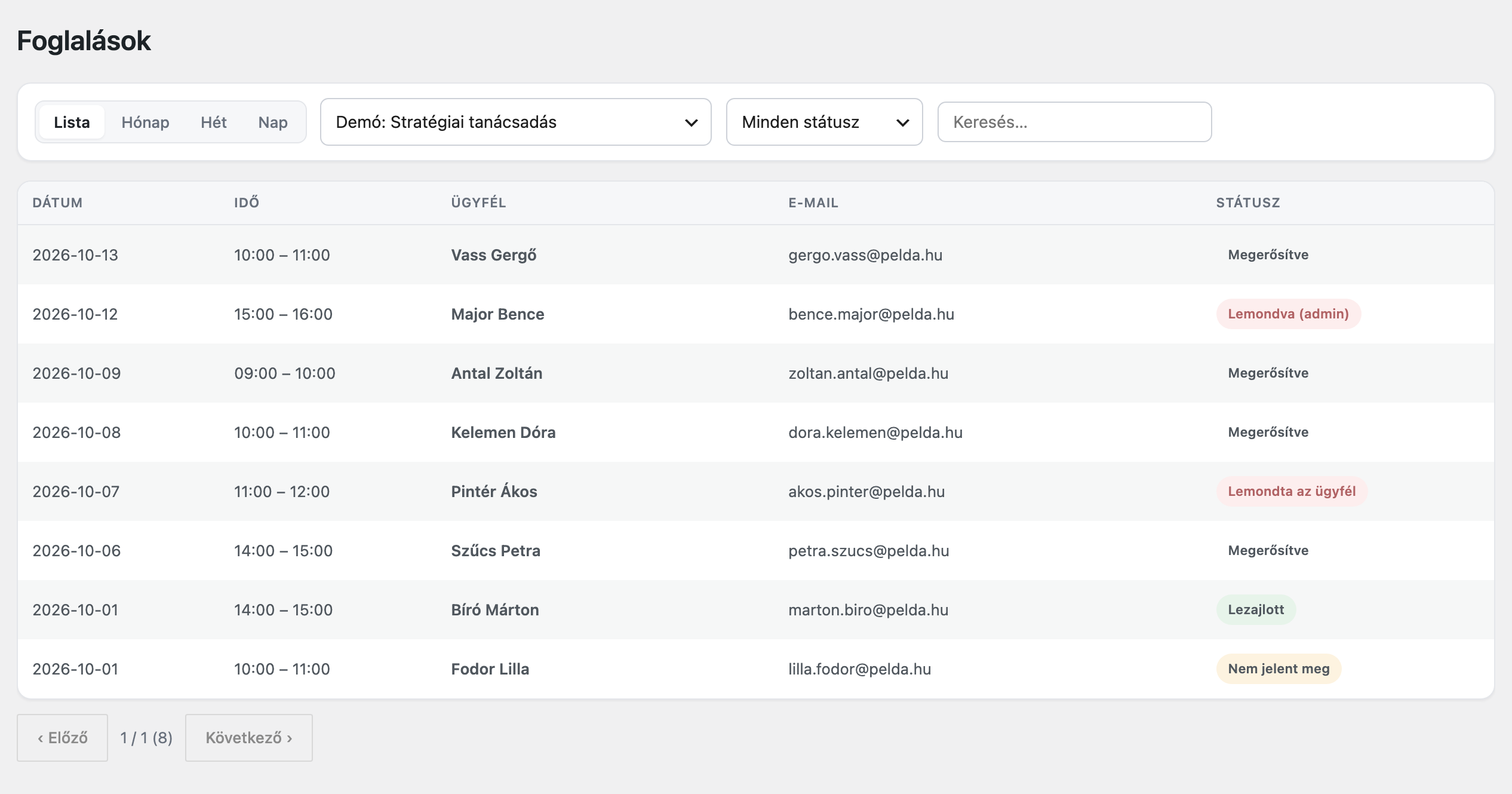The image size is (1512, 794).
Task: Select client name Fodor Lilla
Action: [490, 669]
